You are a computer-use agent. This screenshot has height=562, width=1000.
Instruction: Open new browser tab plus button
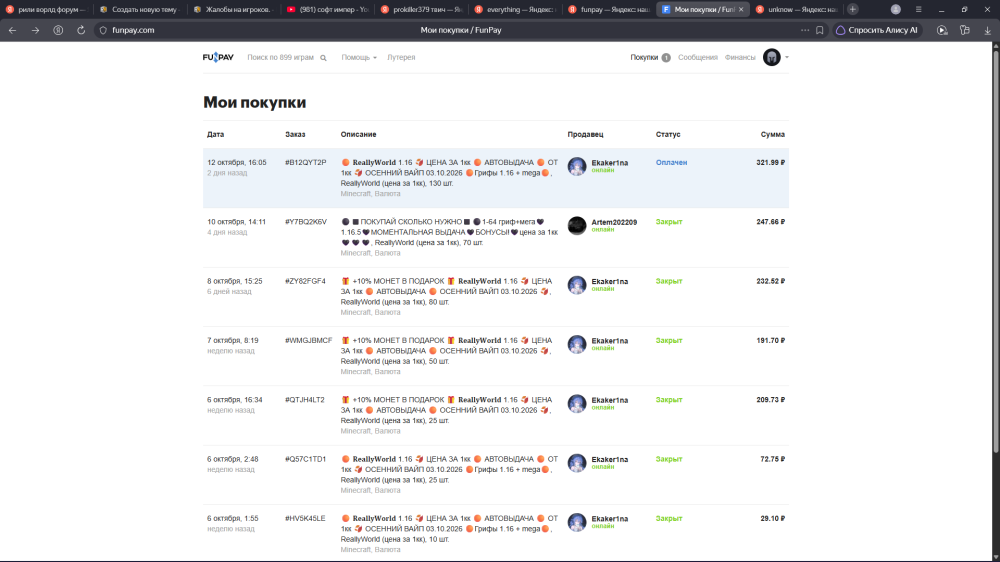(853, 10)
